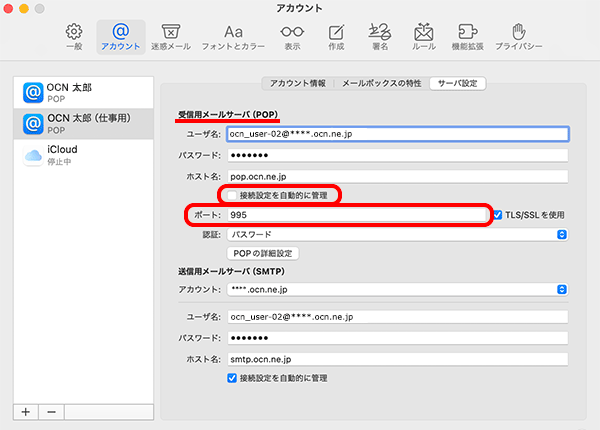The height and width of the screenshot is (430, 600).
Task: Select the iCloud account
Action: pos(83,155)
